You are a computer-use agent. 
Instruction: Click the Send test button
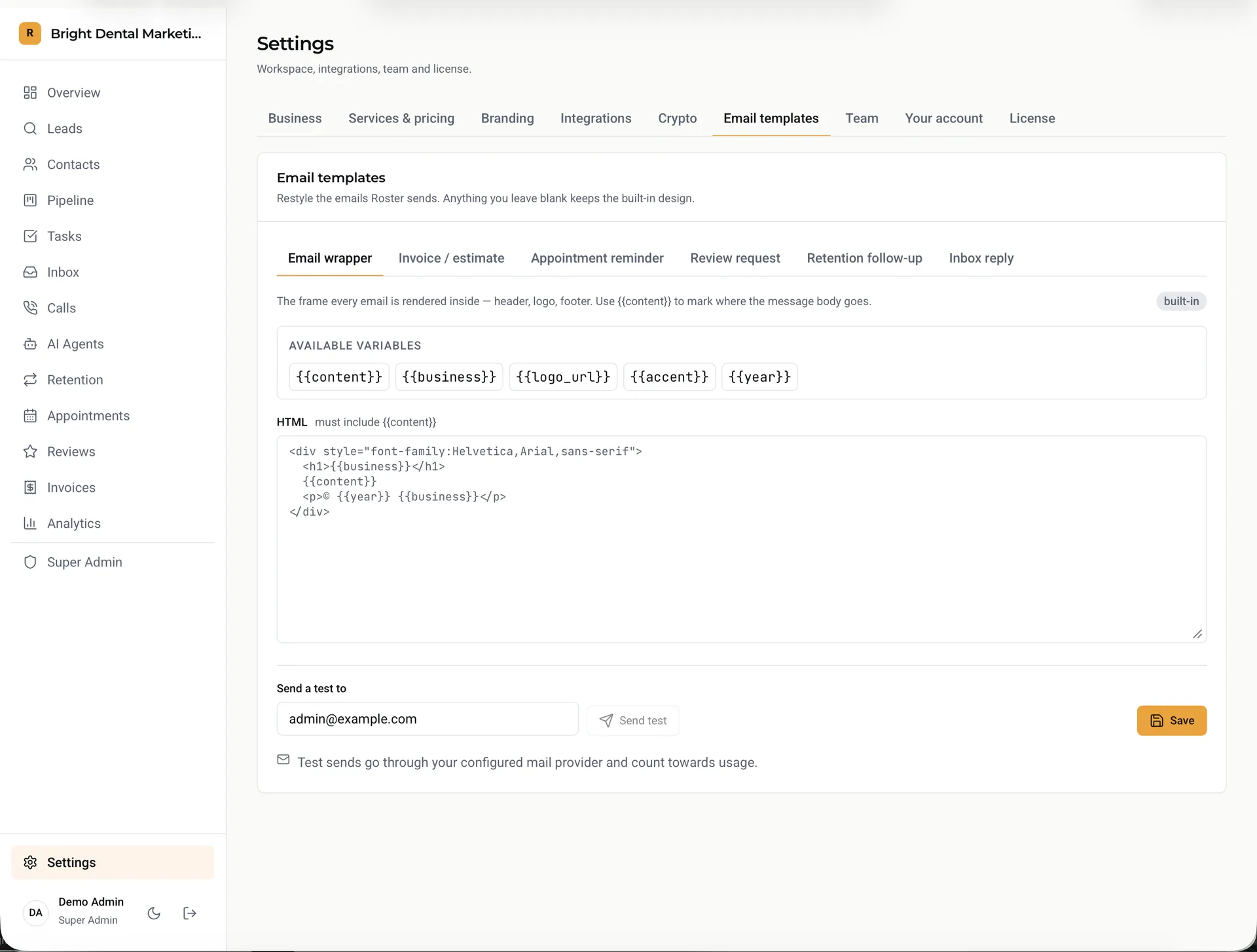click(632, 721)
